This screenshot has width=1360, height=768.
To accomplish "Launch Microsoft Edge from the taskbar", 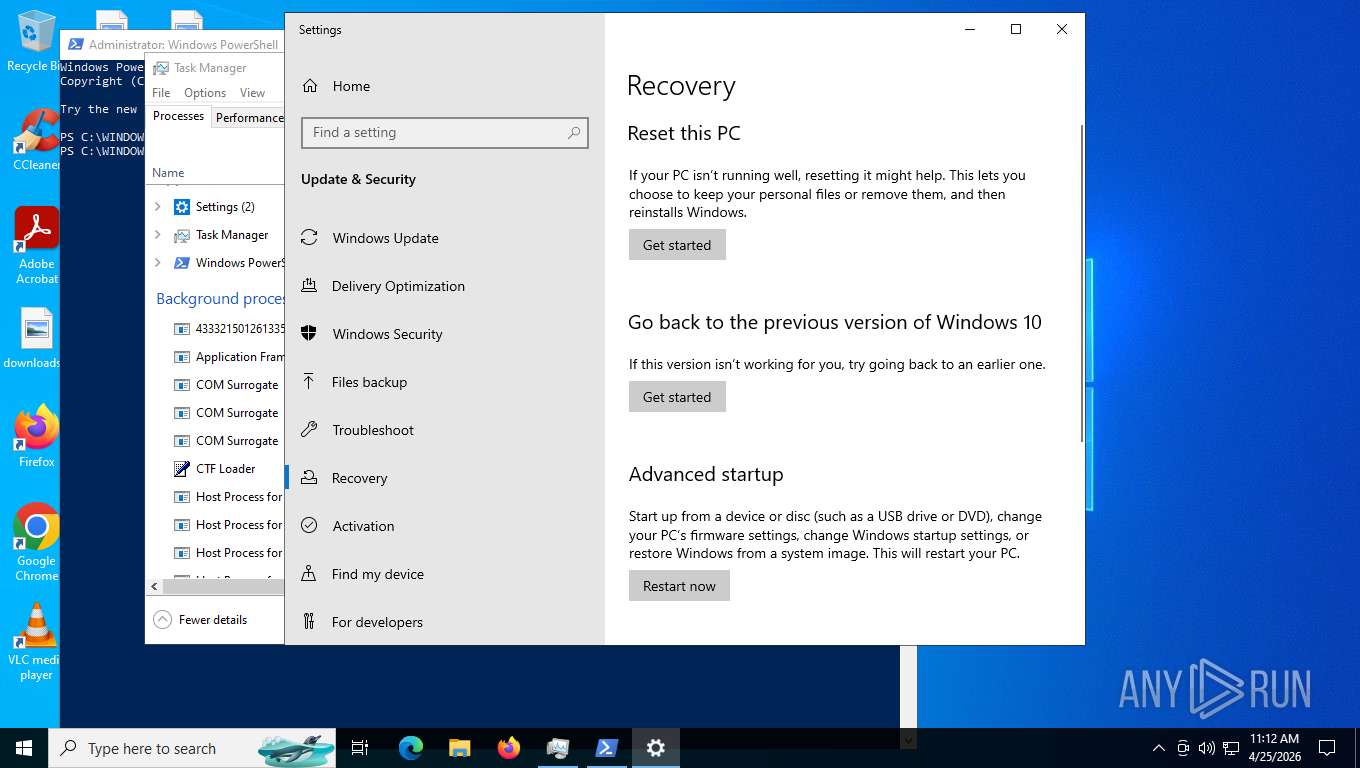I will pyautogui.click(x=410, y=748).
